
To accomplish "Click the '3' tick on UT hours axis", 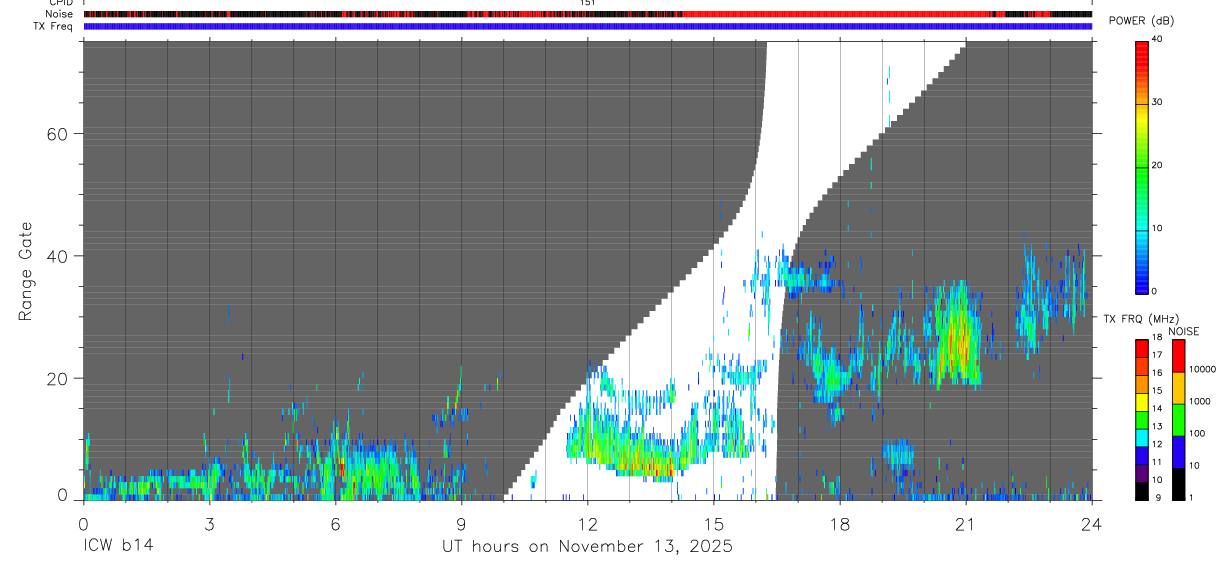I will click(209, 523).
